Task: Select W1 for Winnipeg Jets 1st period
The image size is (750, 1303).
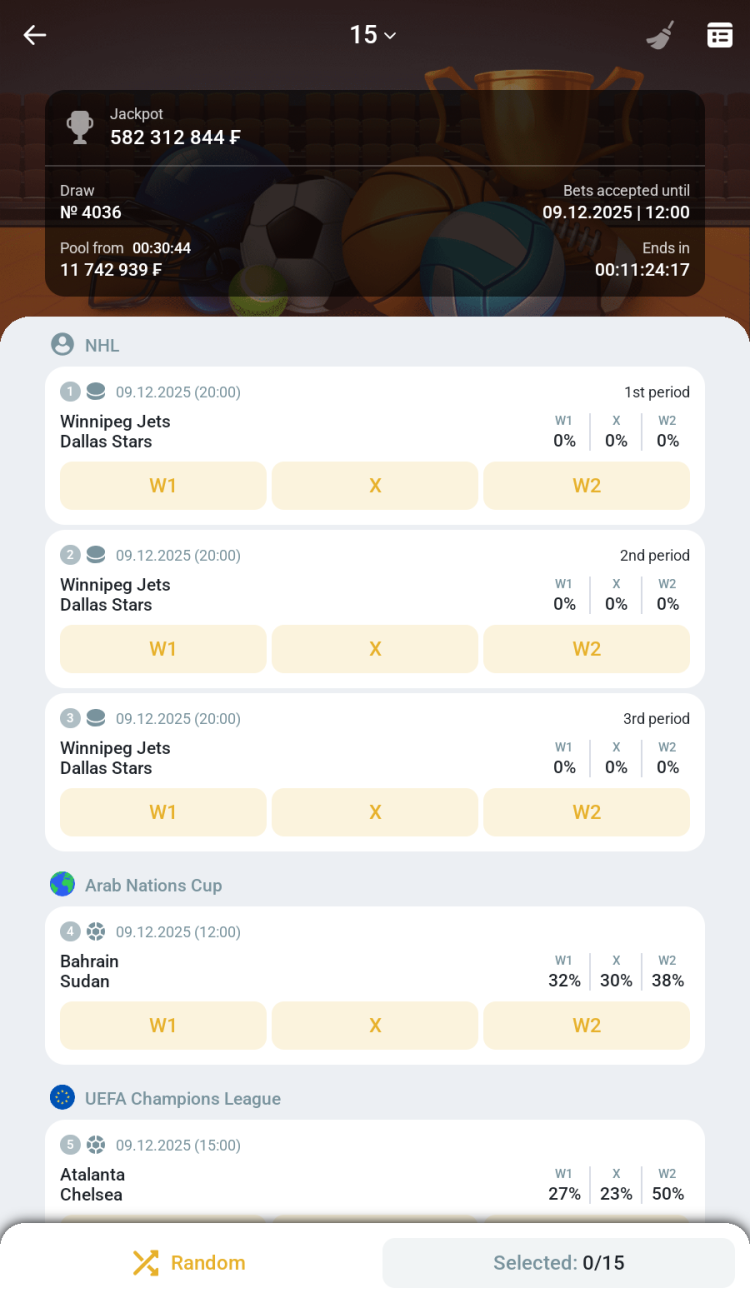Action: [x=163, y=486]
